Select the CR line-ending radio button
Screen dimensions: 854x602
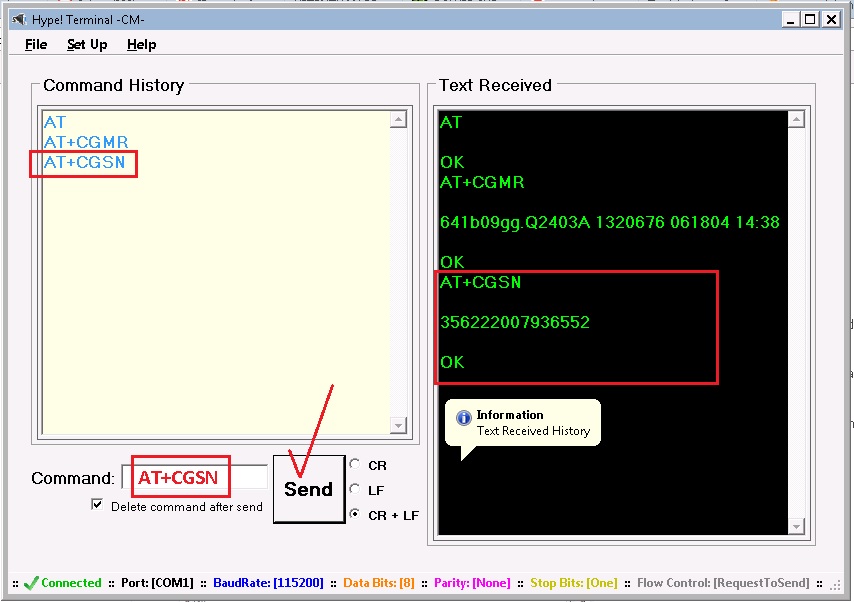tap(355, 465)
